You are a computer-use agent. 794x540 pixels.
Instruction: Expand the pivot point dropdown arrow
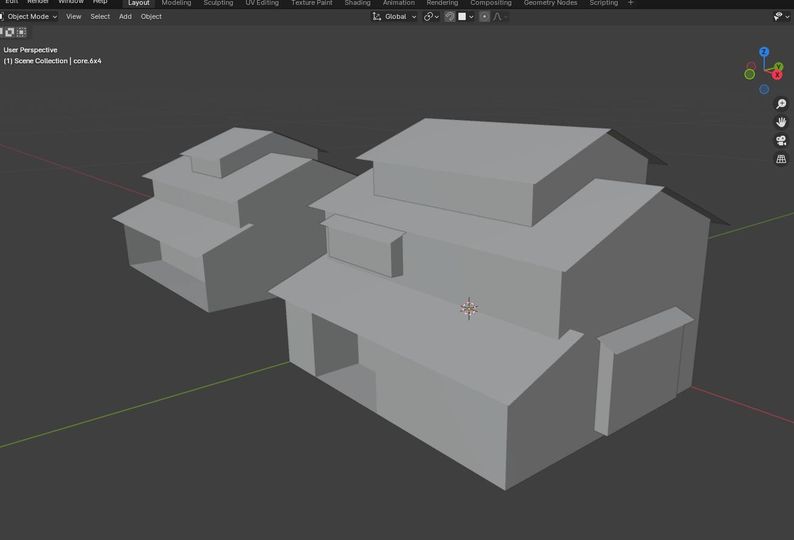[436, 17]
